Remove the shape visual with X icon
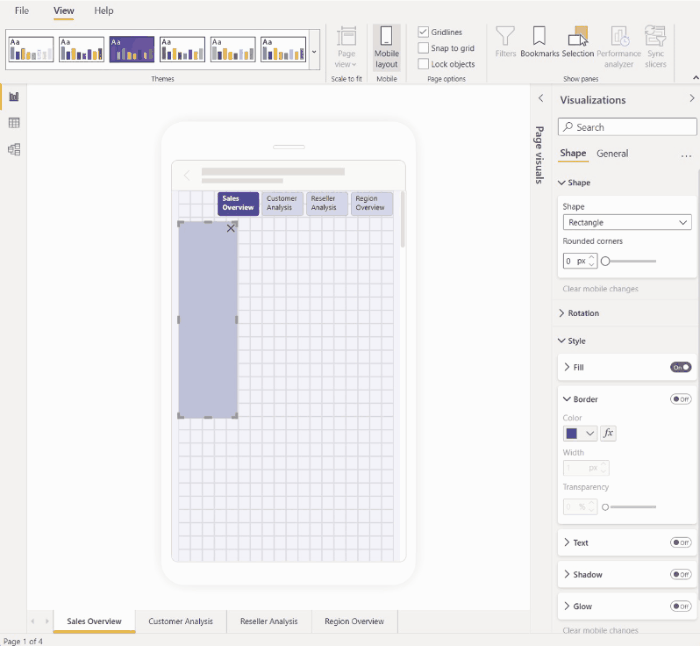The width and height of the screenshot is (700, 646). click(x=231, y=228)
